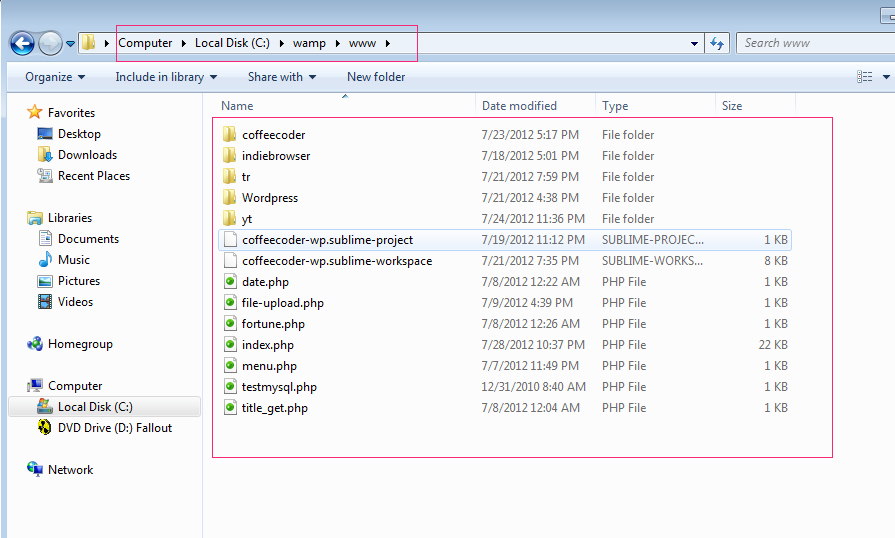Click the Videos library film icon

tap(45, 302)
